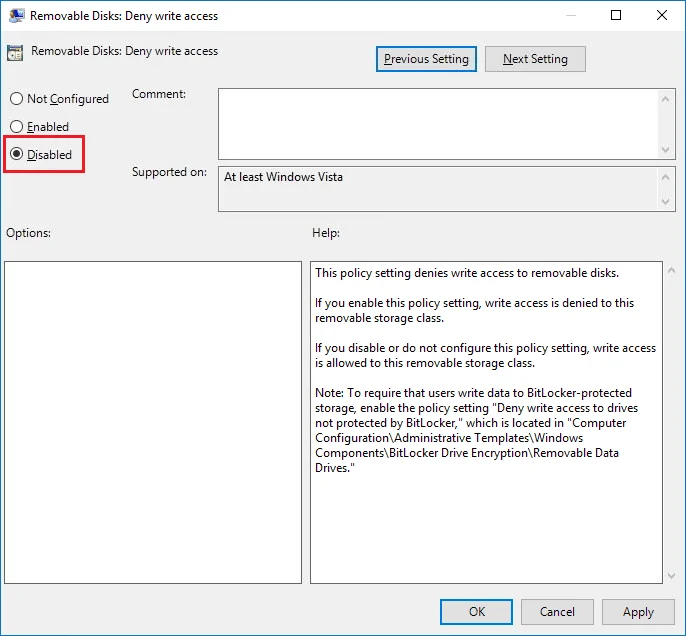Cancel the policy dialog
This screenshot has height=636, width=686.
pos(557,612)
